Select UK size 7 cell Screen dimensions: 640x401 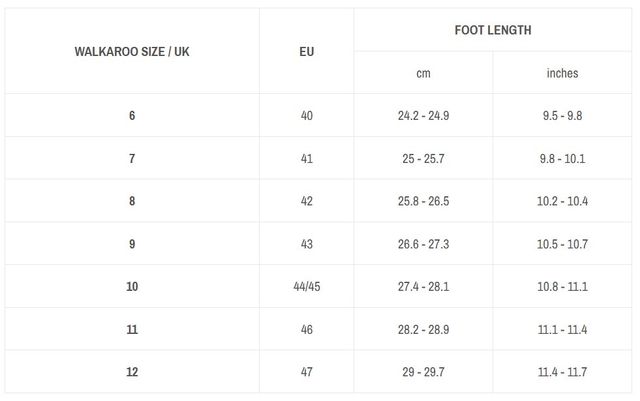click(x=132, y=159)
